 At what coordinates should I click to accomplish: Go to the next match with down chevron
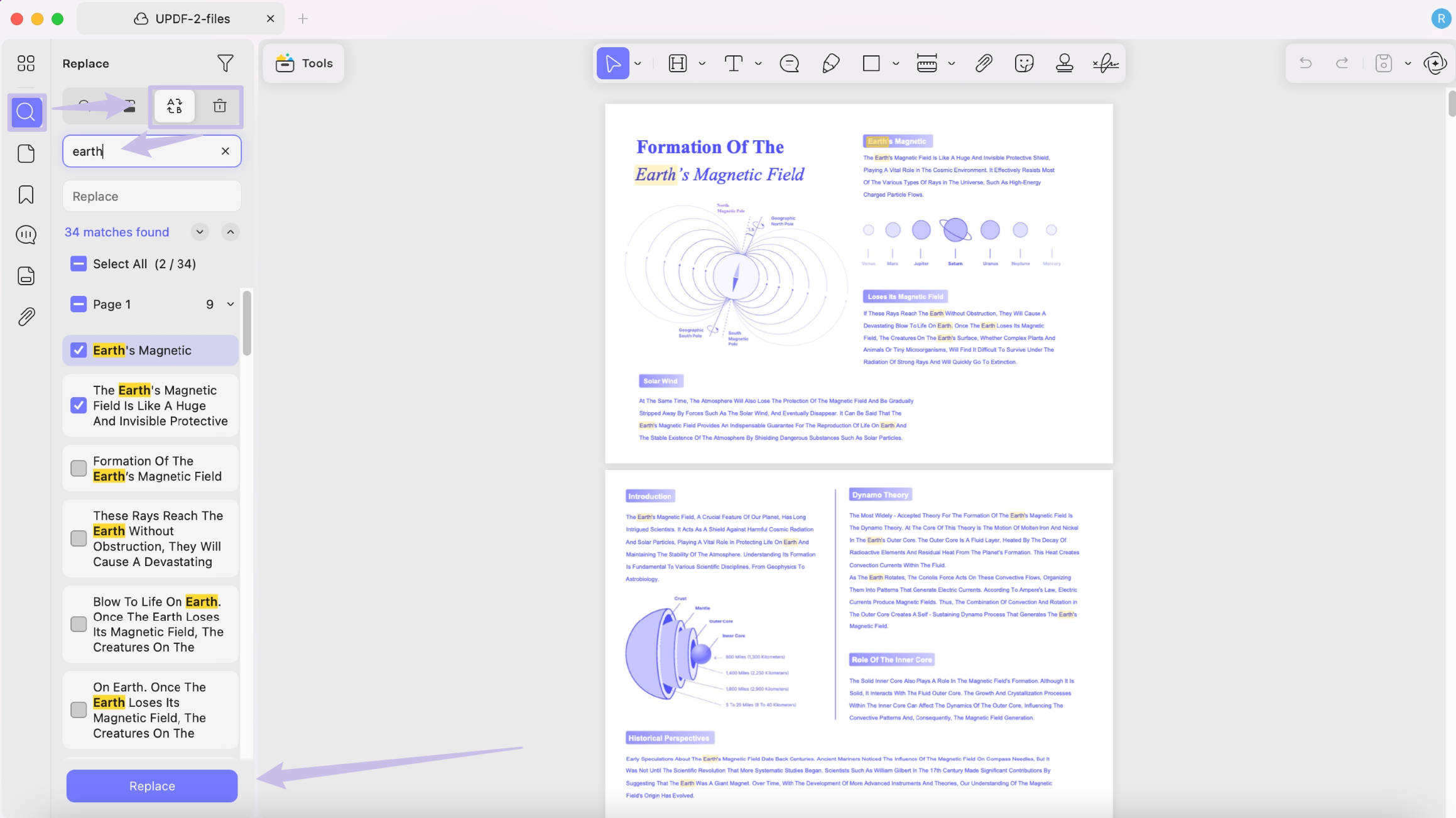(x=200, y=232)
